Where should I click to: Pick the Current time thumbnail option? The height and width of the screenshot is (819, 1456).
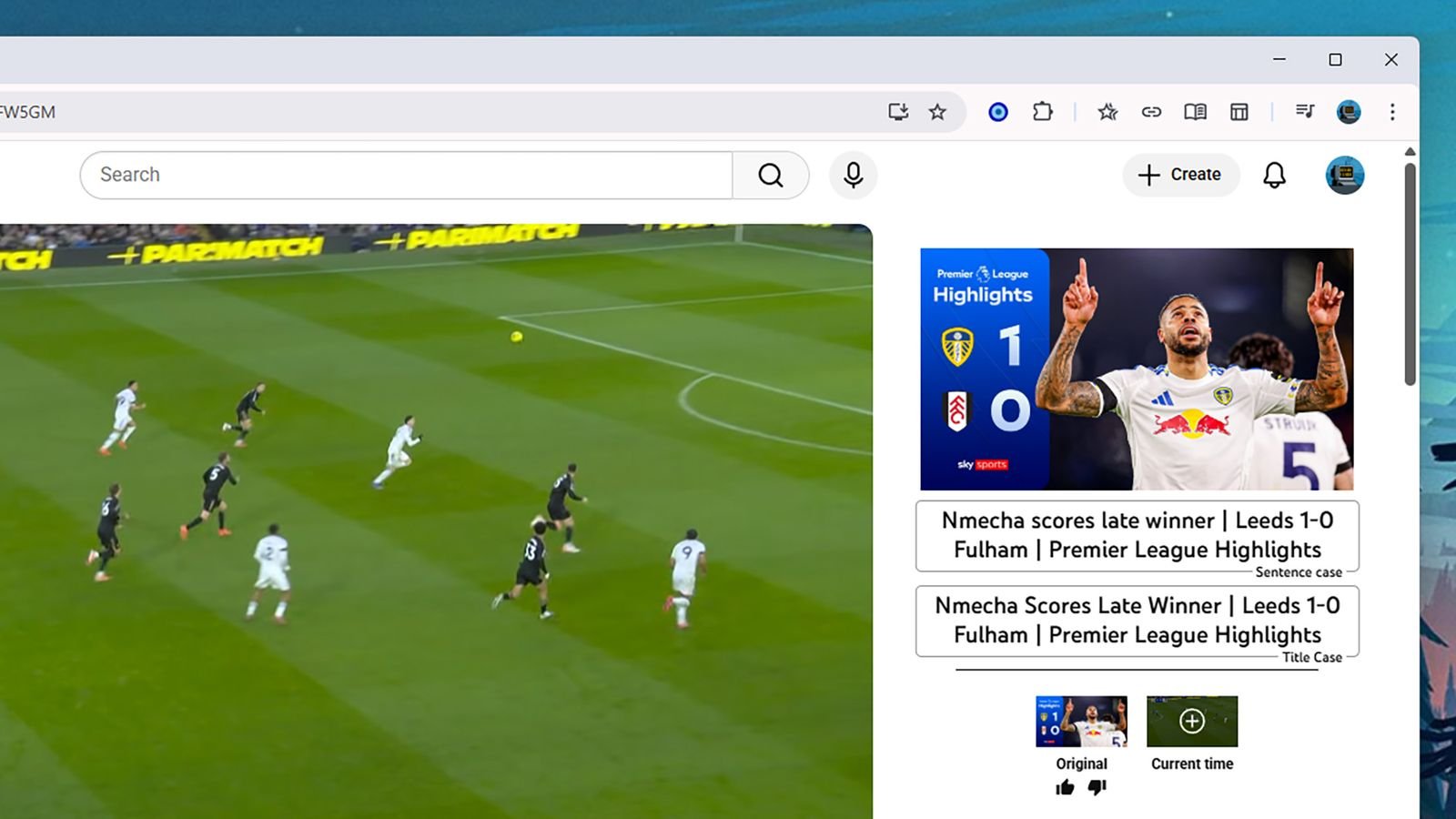(1192, 722)
